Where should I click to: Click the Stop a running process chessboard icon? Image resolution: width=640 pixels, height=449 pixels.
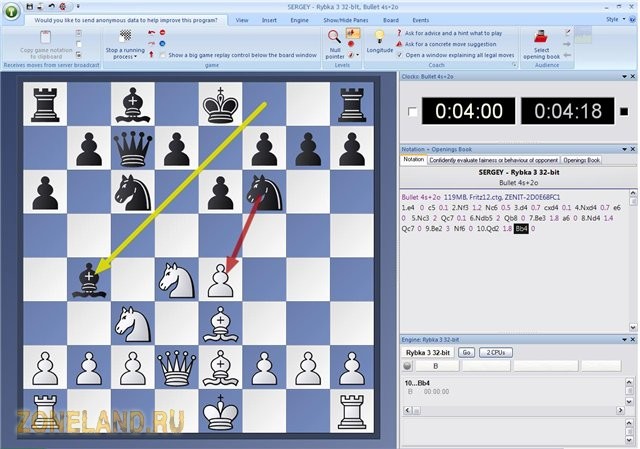point(125,36)
